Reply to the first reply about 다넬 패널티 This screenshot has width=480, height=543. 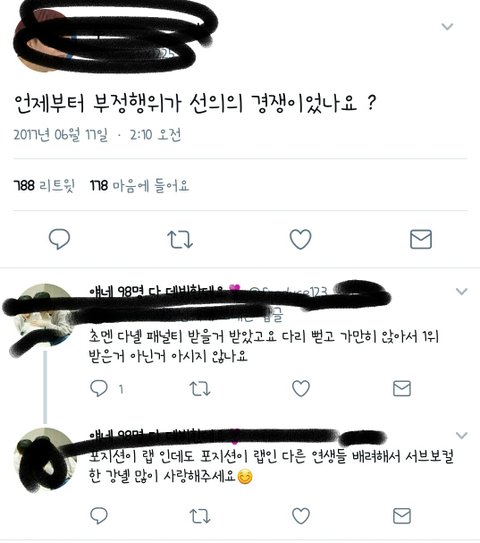click(x=99, y=388)
